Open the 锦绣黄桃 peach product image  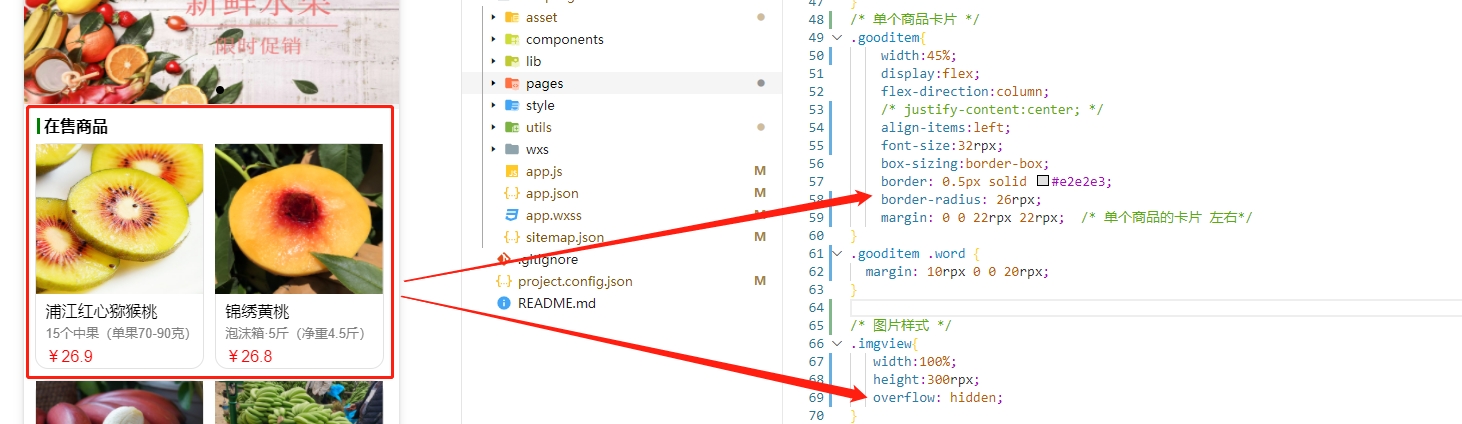click(x=299, y=219)
